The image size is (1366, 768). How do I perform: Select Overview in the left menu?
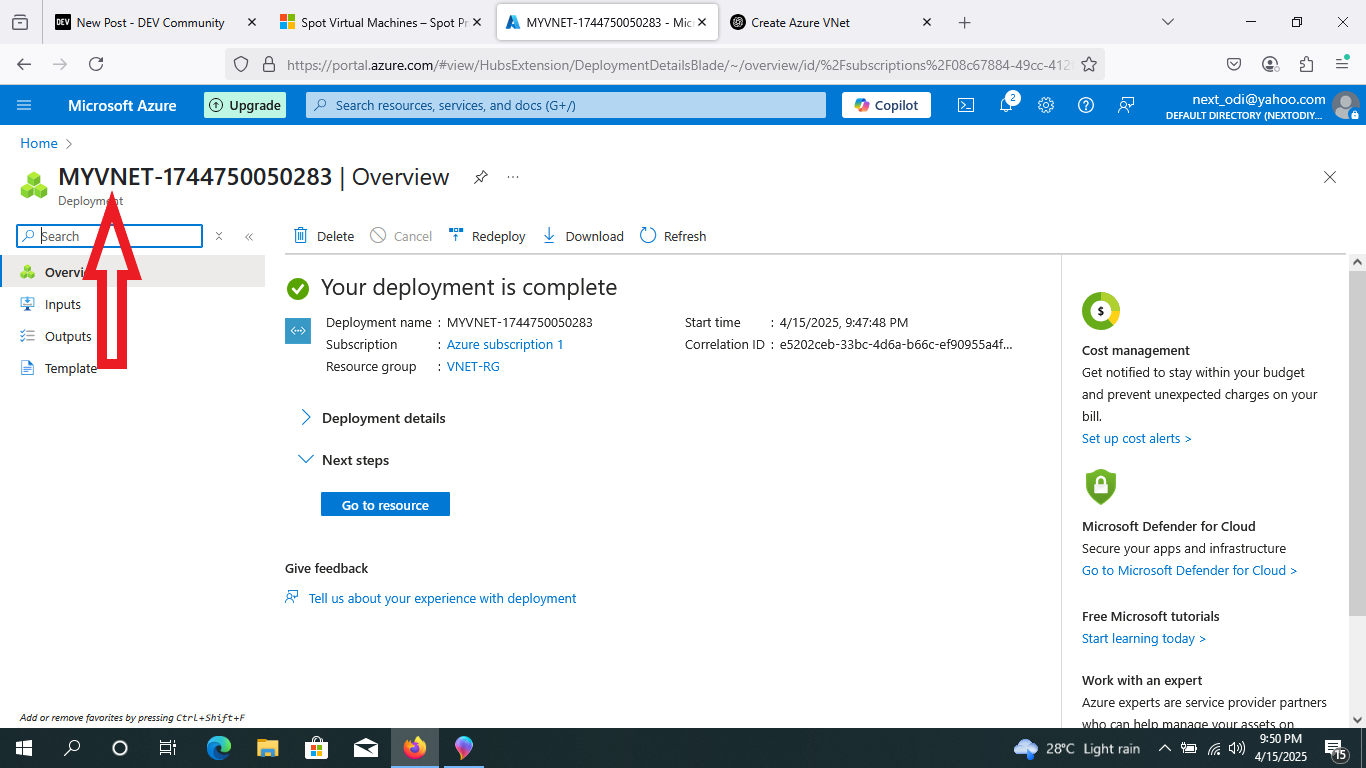pyautogui.click(x=132, y=272)
